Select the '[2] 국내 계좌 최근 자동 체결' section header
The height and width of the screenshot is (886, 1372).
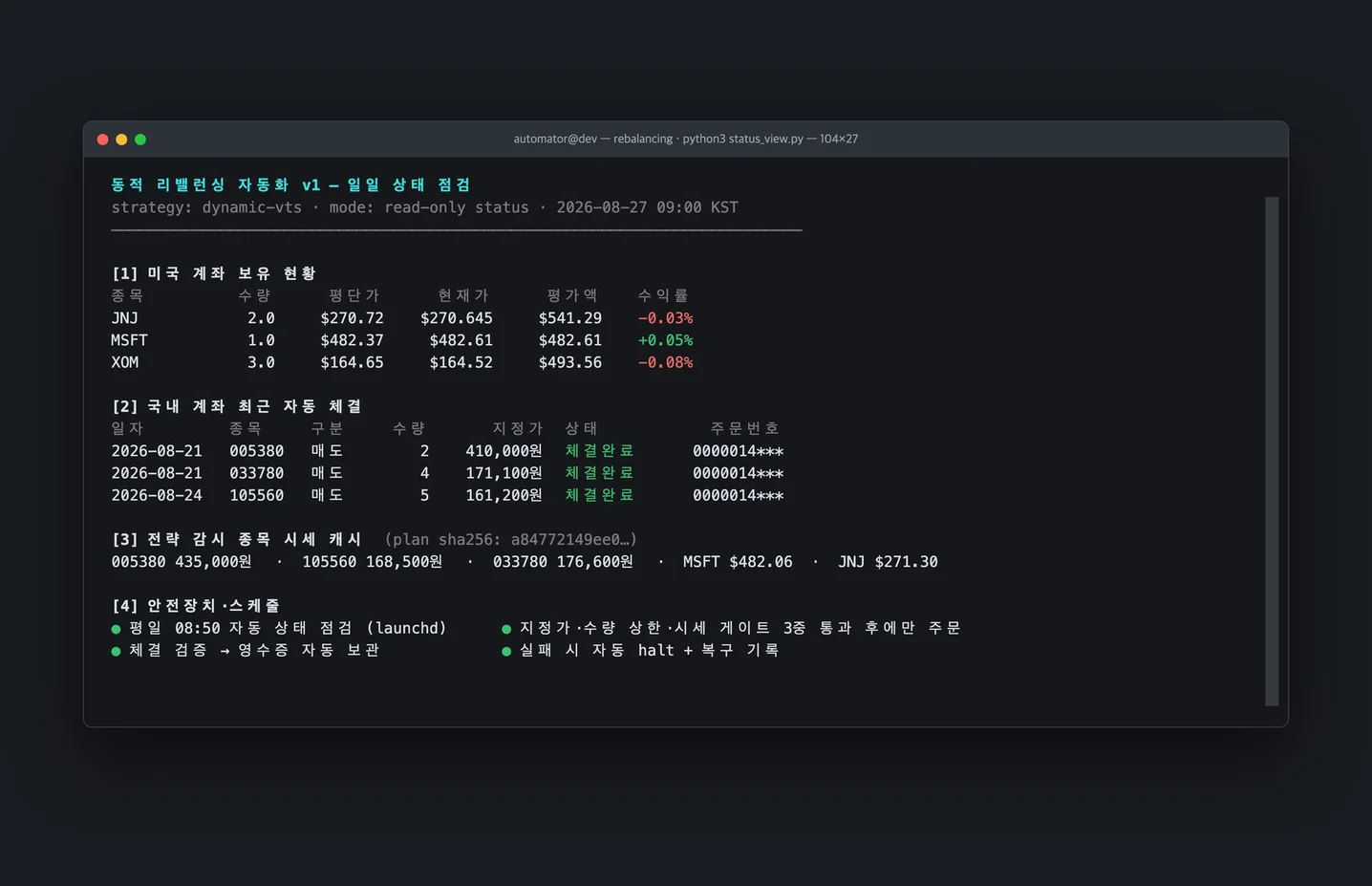[x=236, y=406]
